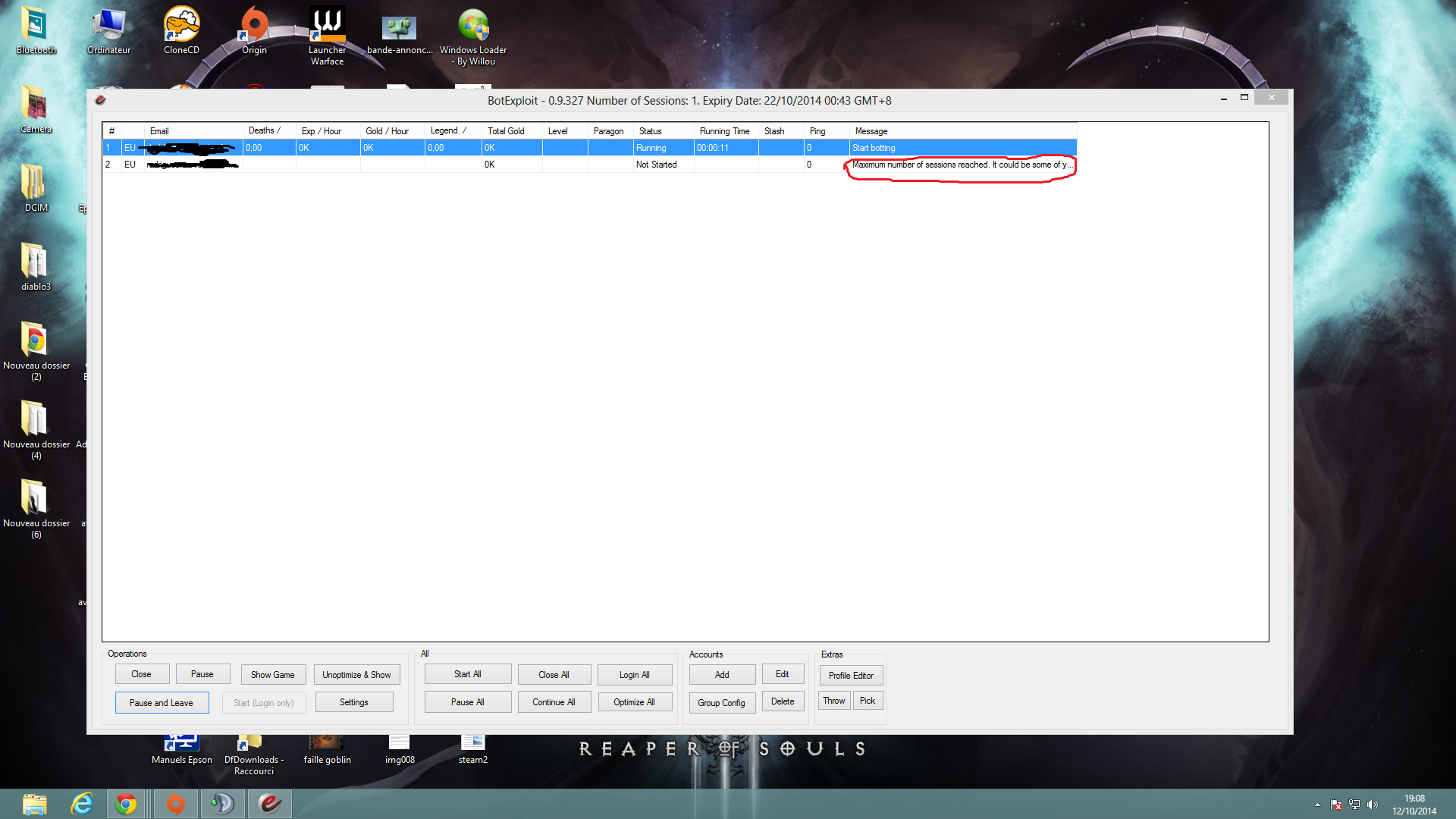Open the diablo3 desktop folder
Image resolution: width=1456 pixels, height=819 pixels.
(x=35, y=267)
